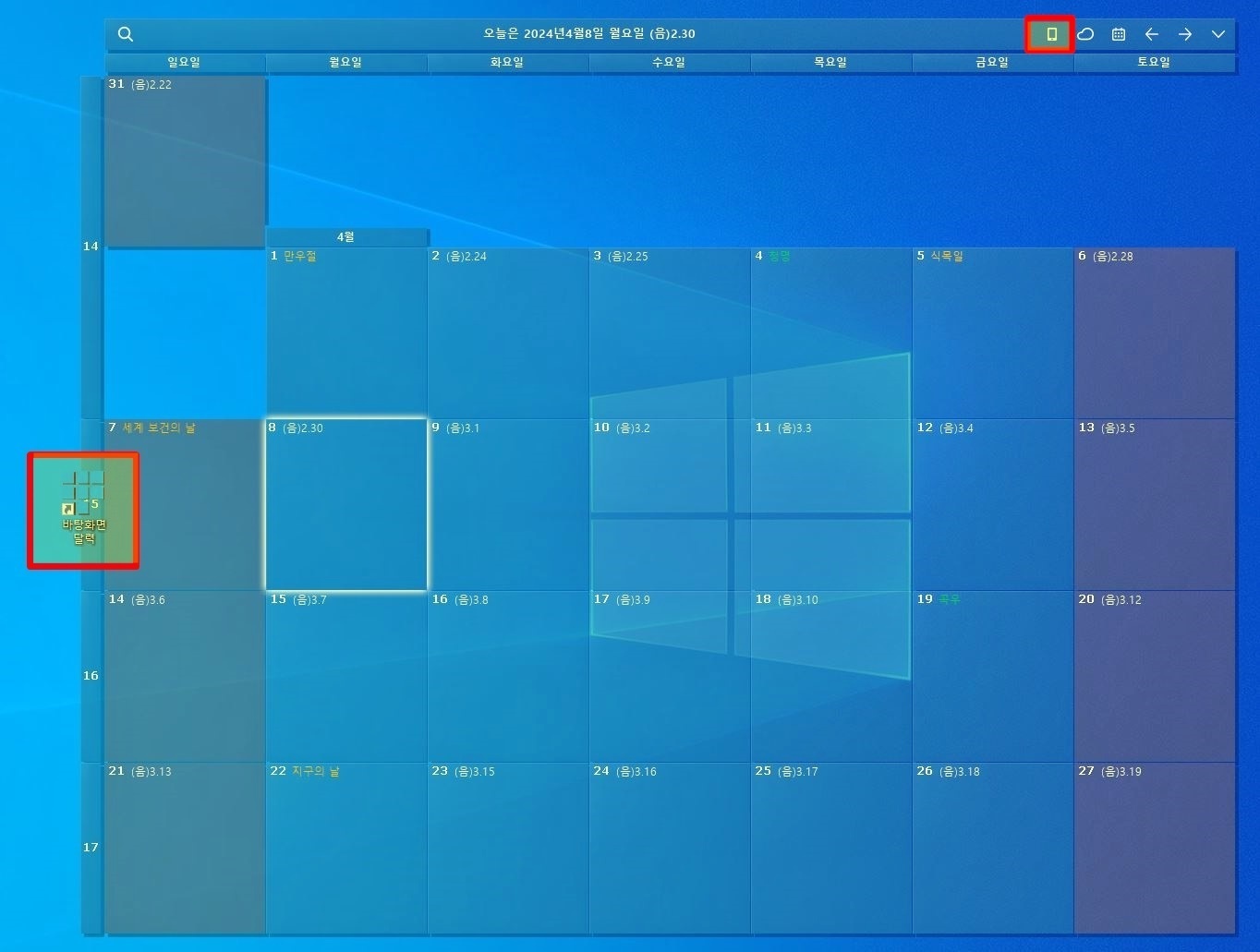The height and width of the screenshot is (952, 1260).
Task: Select April 20 cell (음)3.12
Action: tap(1155, 677)
